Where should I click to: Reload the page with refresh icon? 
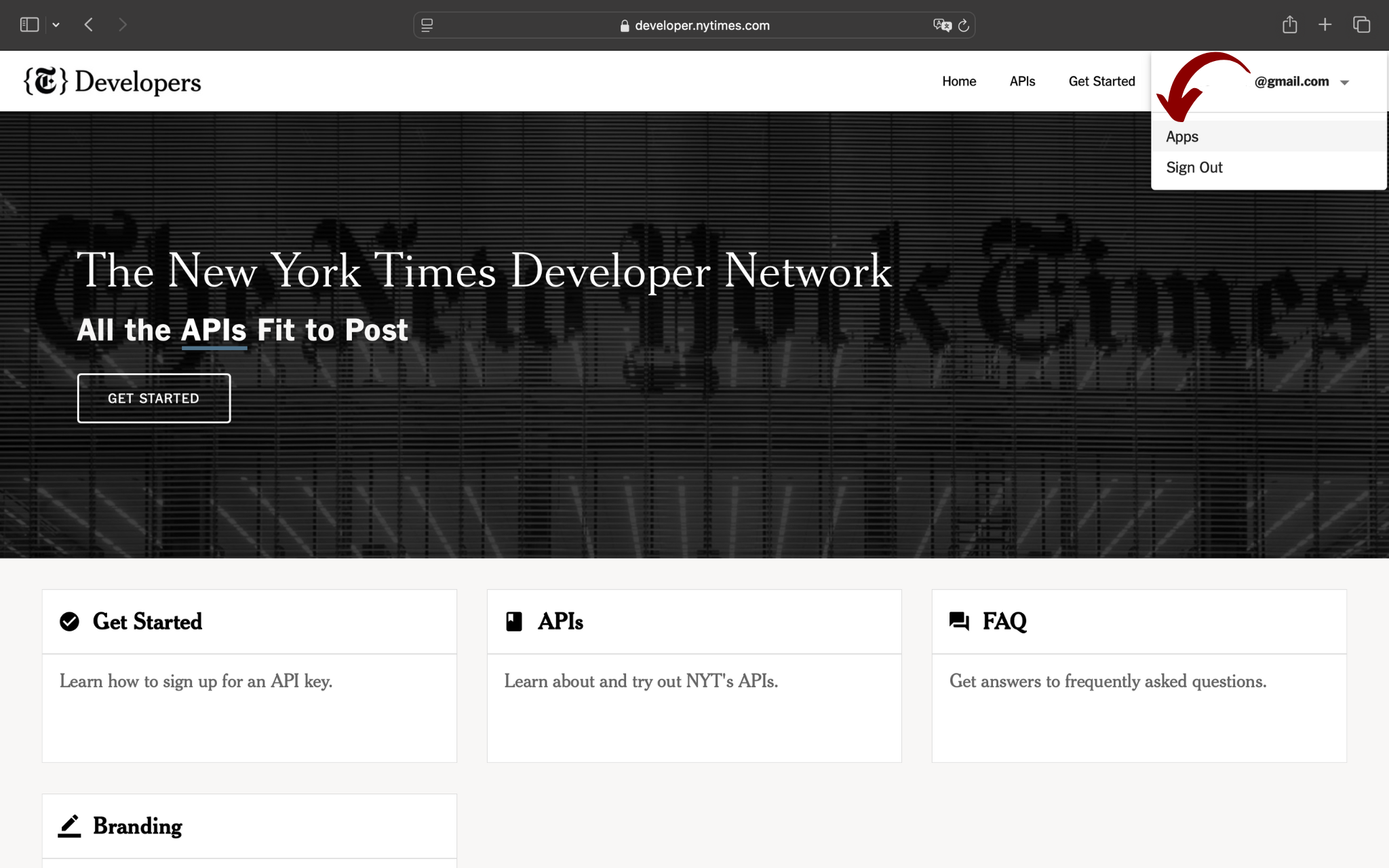964,26
